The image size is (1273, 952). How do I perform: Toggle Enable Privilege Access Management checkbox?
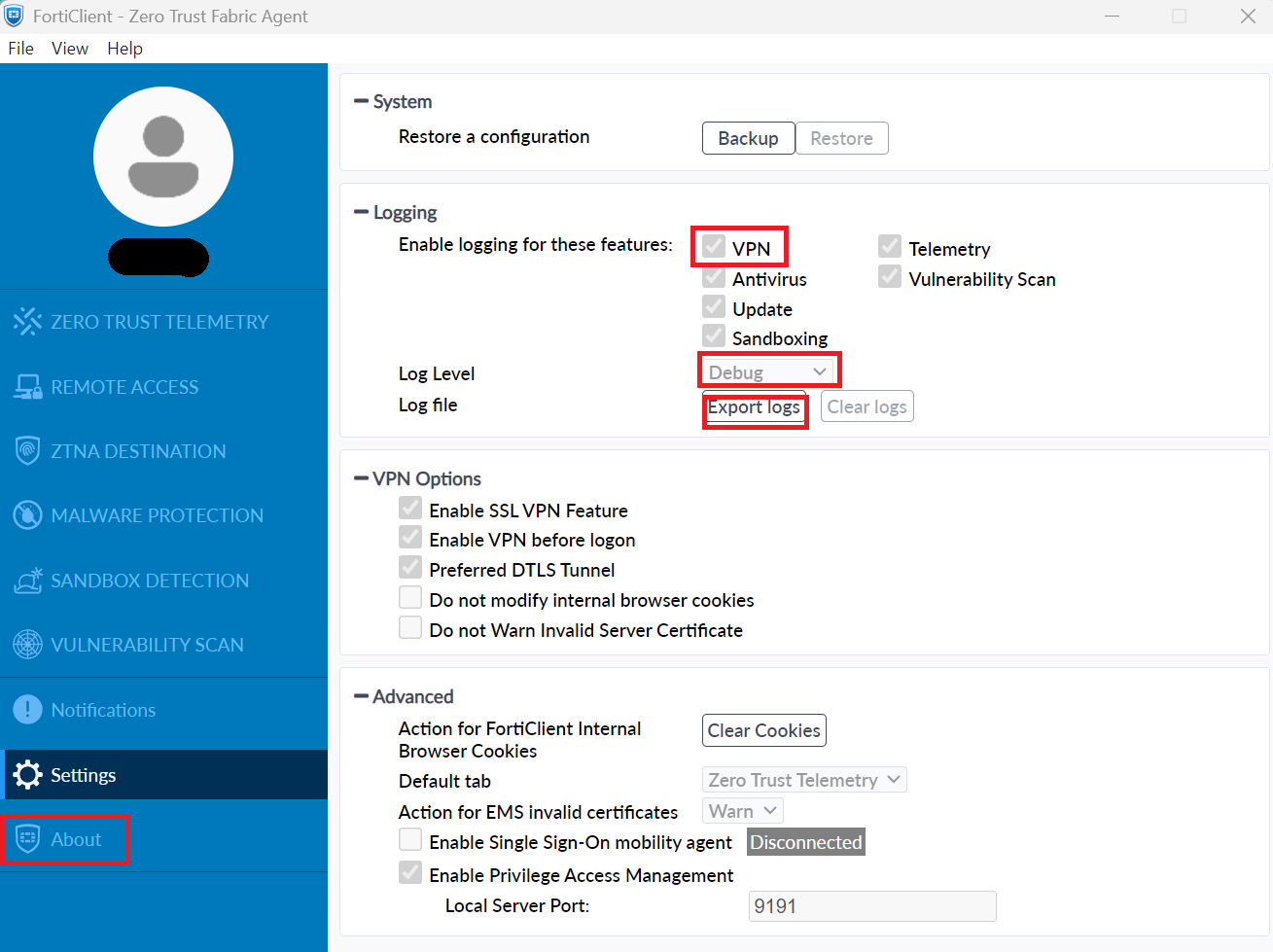[410, 873]
